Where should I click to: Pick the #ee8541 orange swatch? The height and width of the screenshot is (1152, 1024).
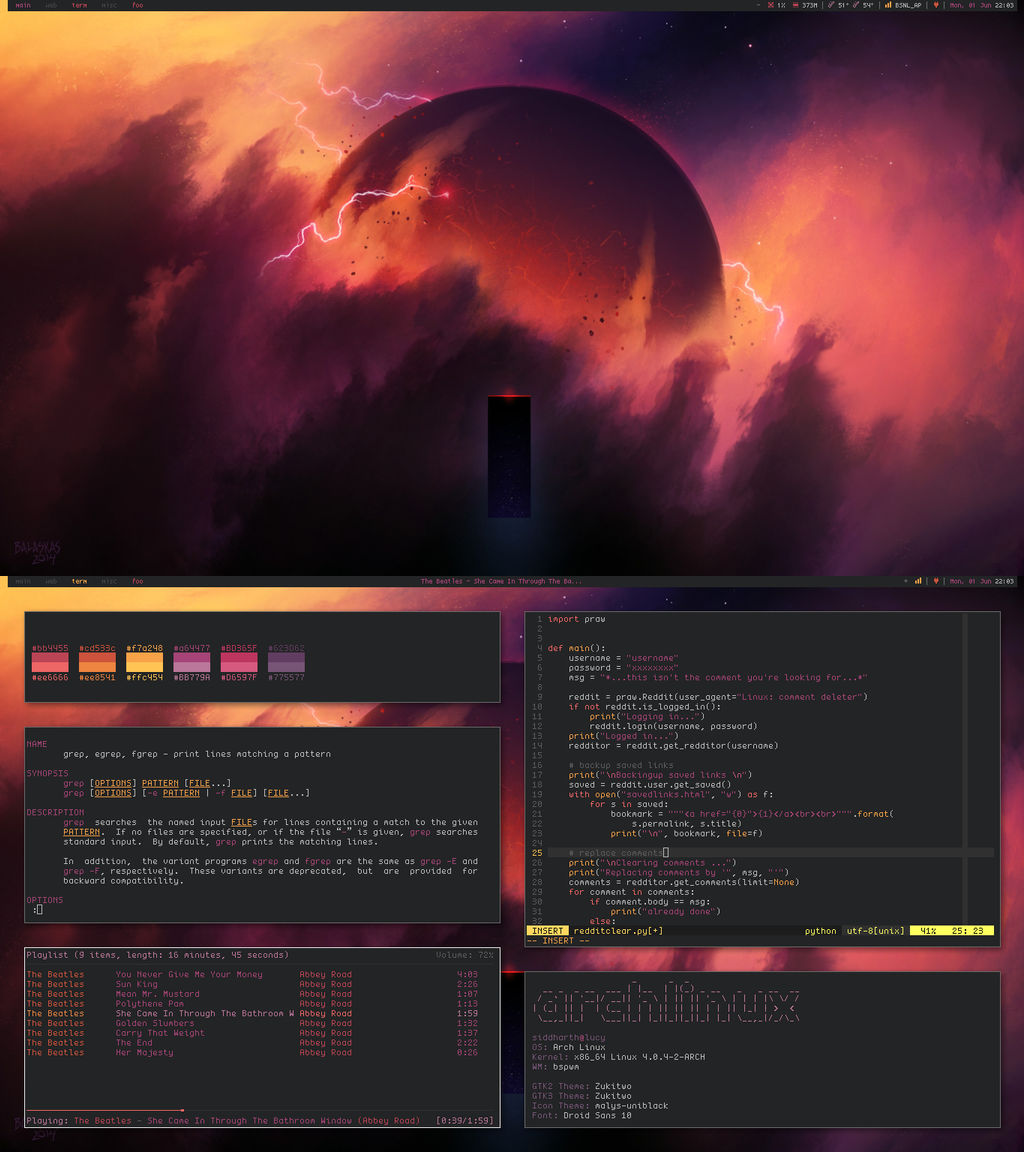tap(97, 667)
